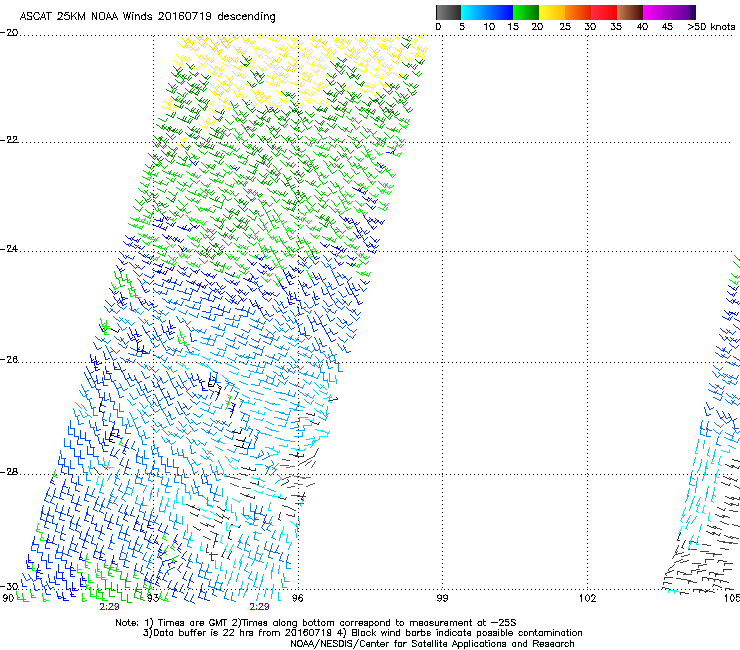This screenshot has height=650, width=740.
Task: Click the '90' longitude axis label
Action: click(8, 598)
